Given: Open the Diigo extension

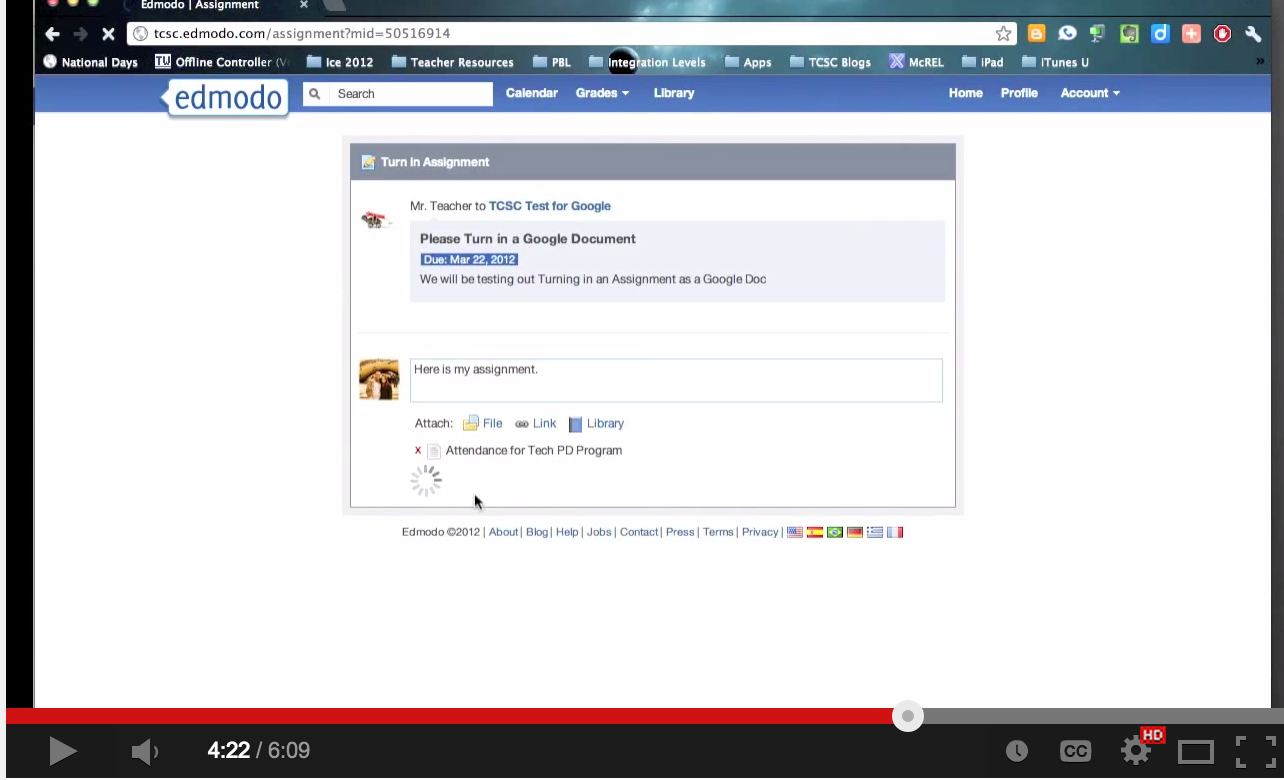Looking at the screenshot, I should [1160, 34].
